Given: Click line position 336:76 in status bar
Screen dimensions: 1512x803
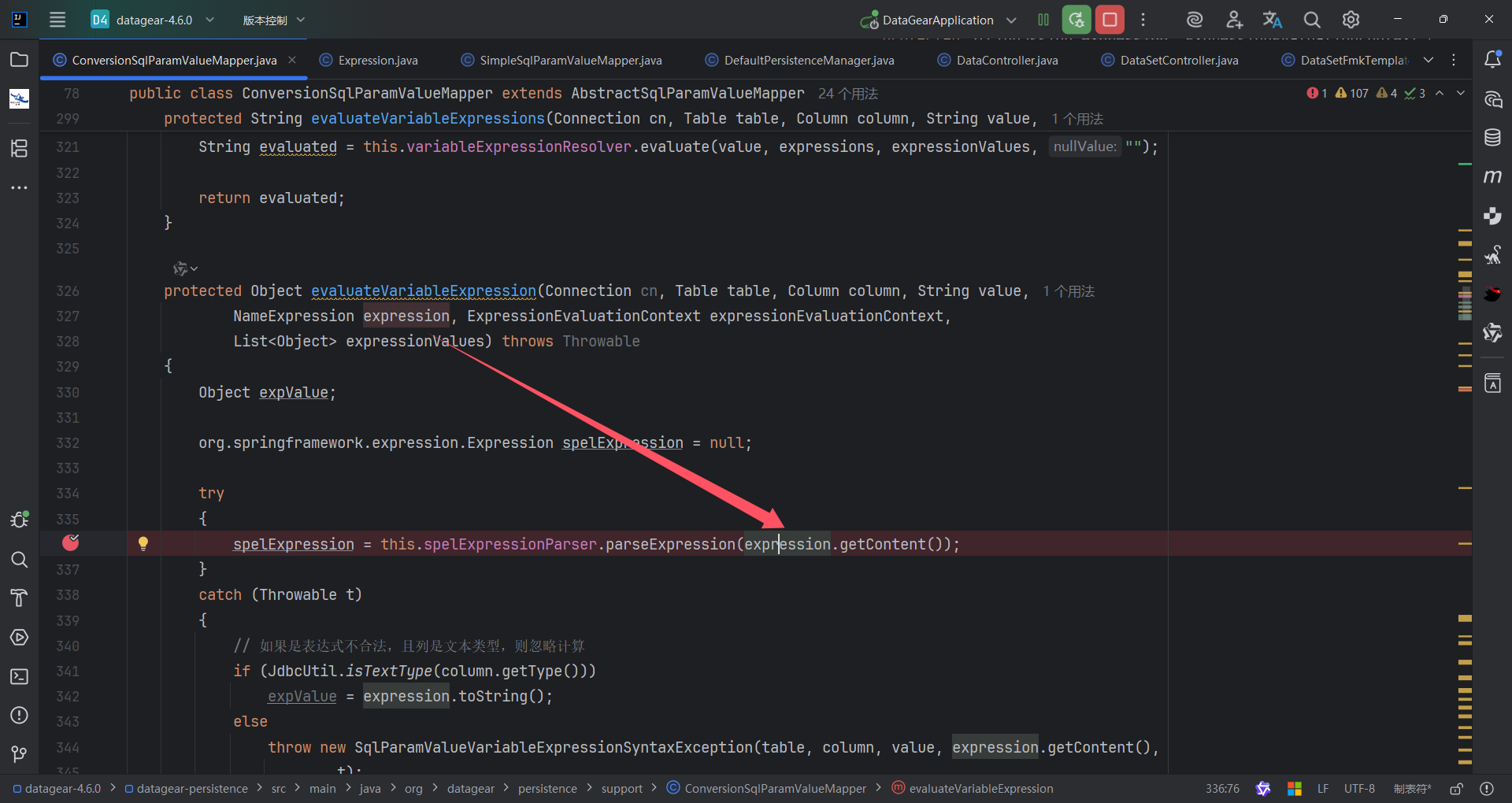Looking at the screenshot, I should click(x=1222, y=788).
